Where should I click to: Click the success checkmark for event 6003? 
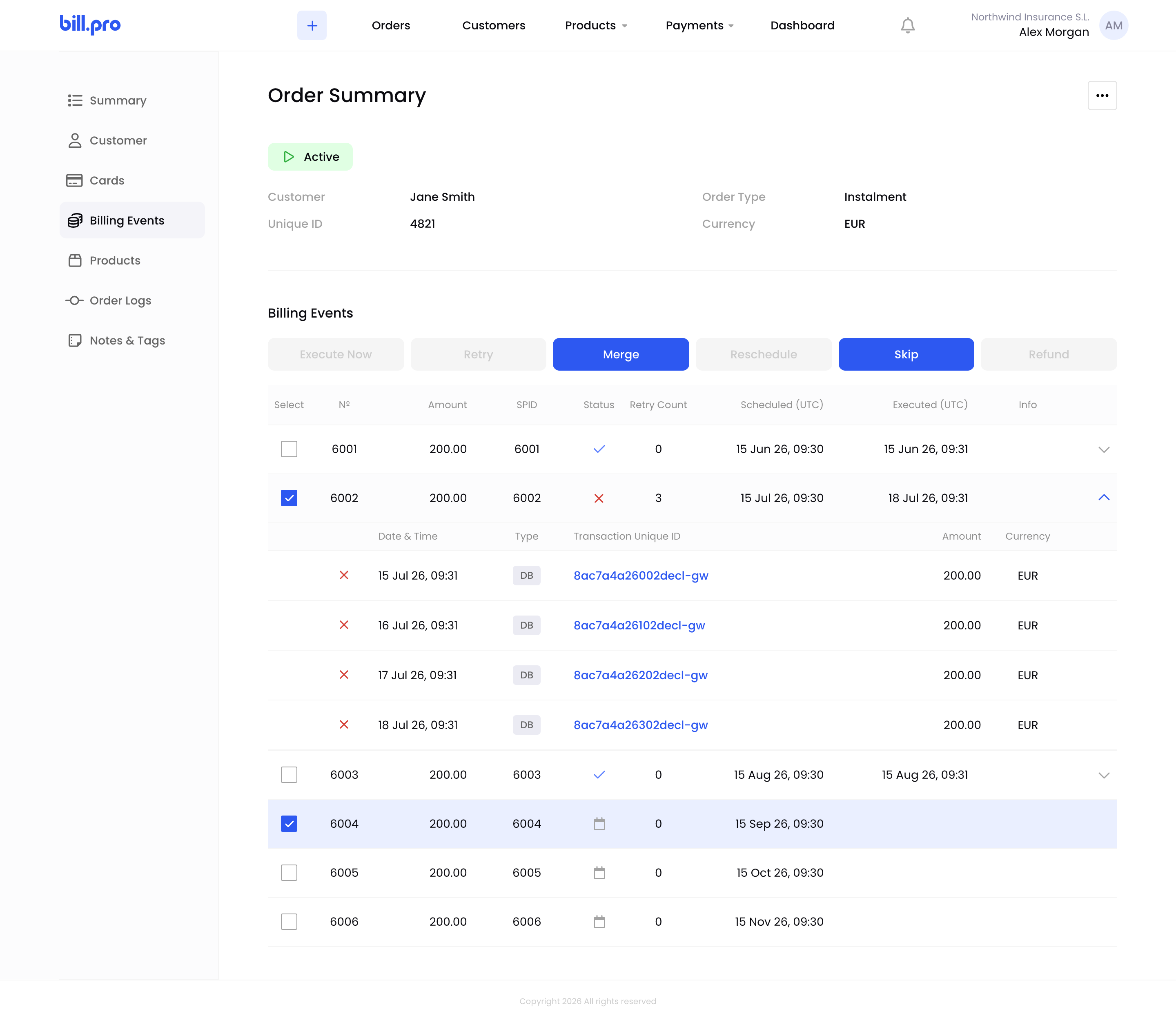coord(599,775)
